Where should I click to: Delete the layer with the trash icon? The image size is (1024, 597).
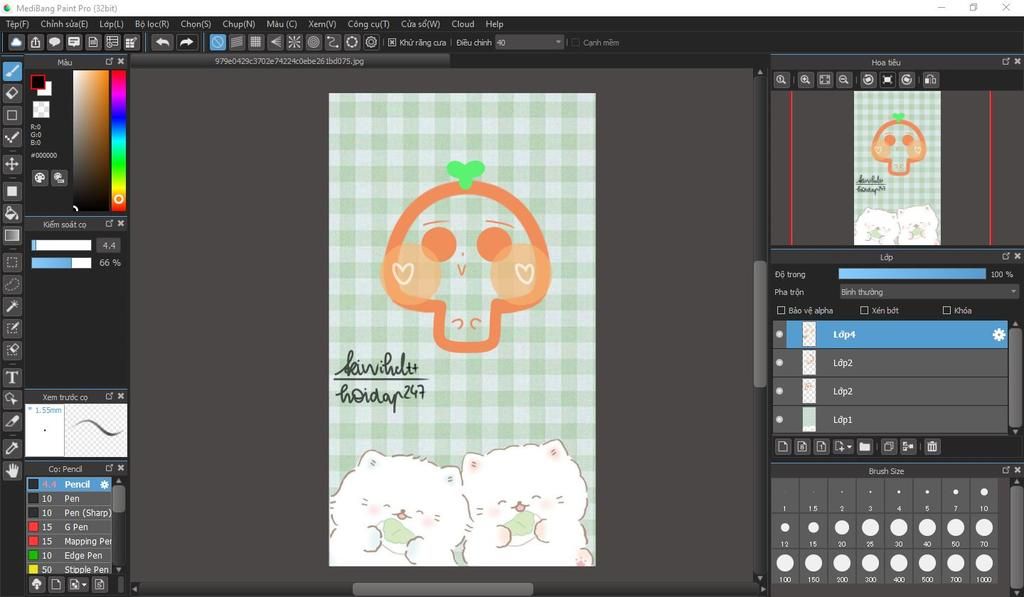pos(932,447)
